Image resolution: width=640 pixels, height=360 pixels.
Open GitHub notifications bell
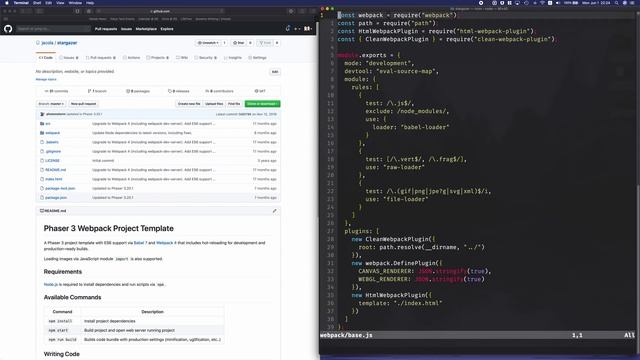288,29
